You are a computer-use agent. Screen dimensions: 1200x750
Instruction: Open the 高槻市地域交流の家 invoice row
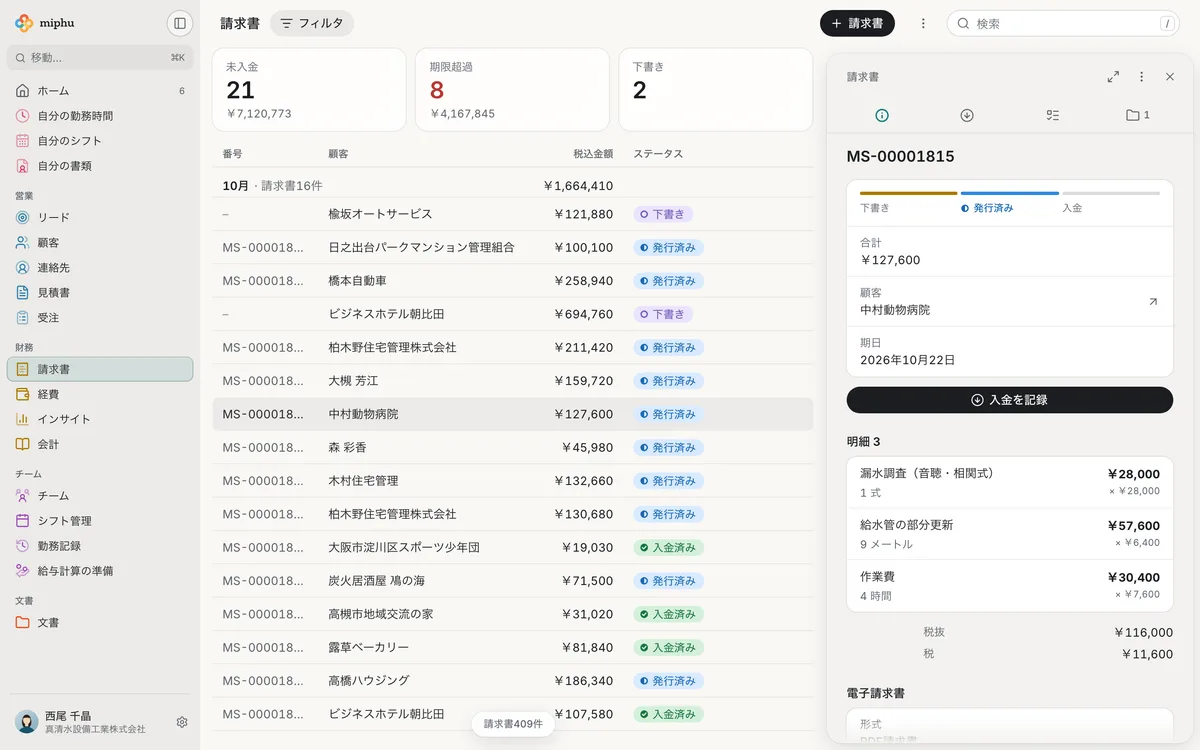point(512,614)
